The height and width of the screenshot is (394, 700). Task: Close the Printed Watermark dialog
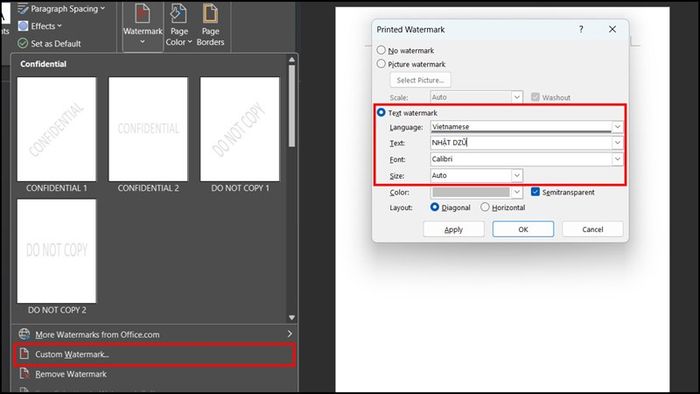tap(612, 29)
